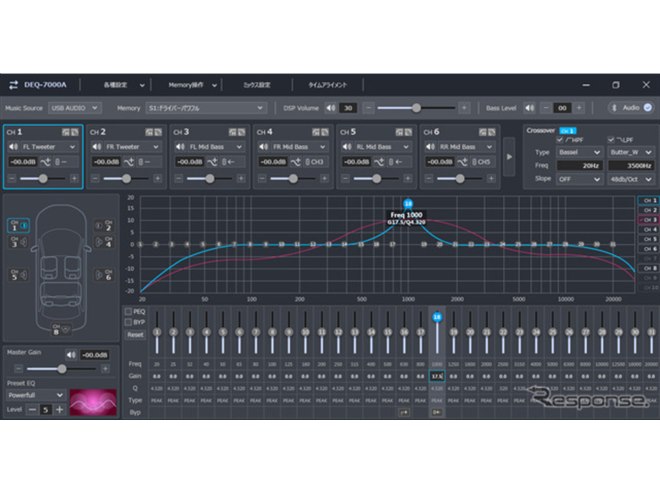Uncheck the LPF crossover checkbox
Image resolution: width=660 pixels, height=495 pixels.
click(611, 139)
